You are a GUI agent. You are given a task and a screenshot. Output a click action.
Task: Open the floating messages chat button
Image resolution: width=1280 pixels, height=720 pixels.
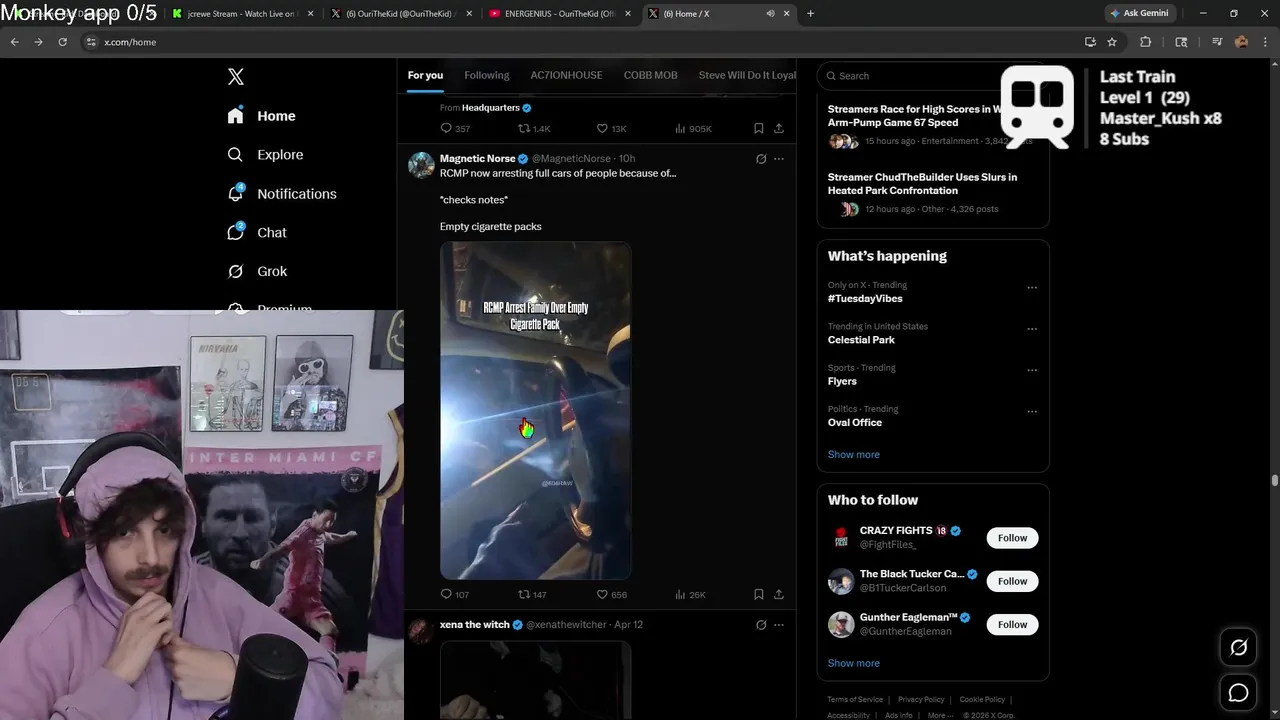pyautogui.click(x=1238, y=693)
